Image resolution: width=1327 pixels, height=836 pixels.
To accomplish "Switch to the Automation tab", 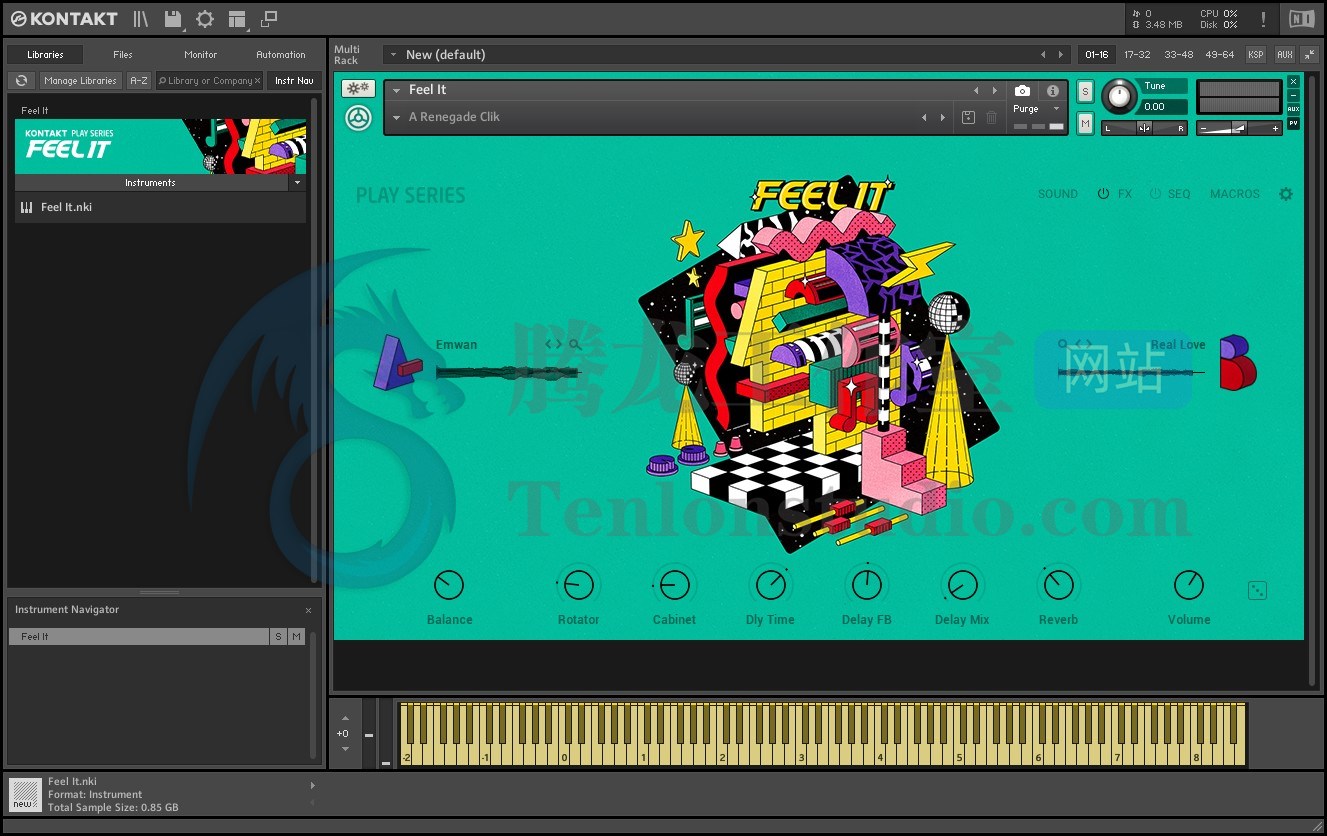I will click(x=281, y=55).
